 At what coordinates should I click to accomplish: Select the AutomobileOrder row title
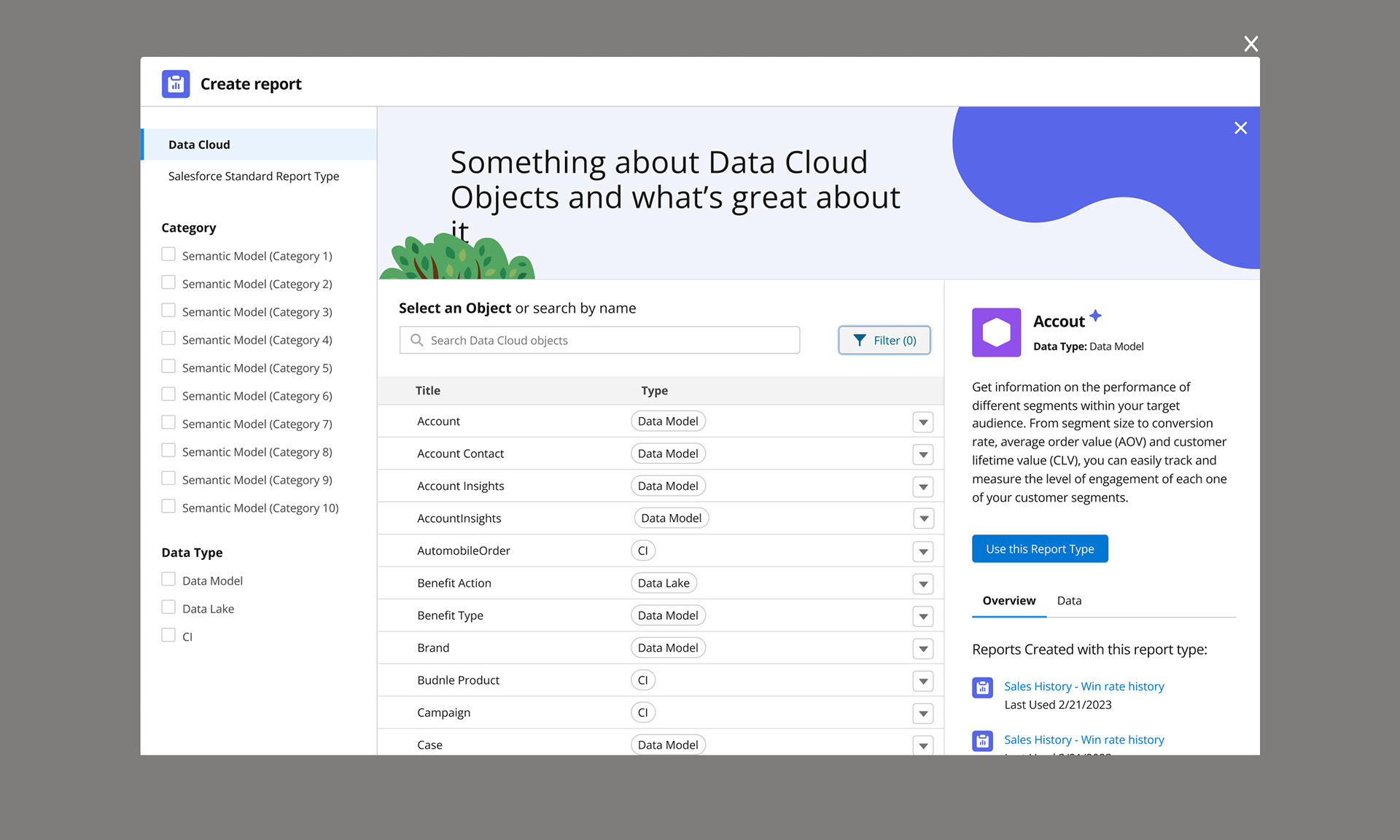pos(463,551)
